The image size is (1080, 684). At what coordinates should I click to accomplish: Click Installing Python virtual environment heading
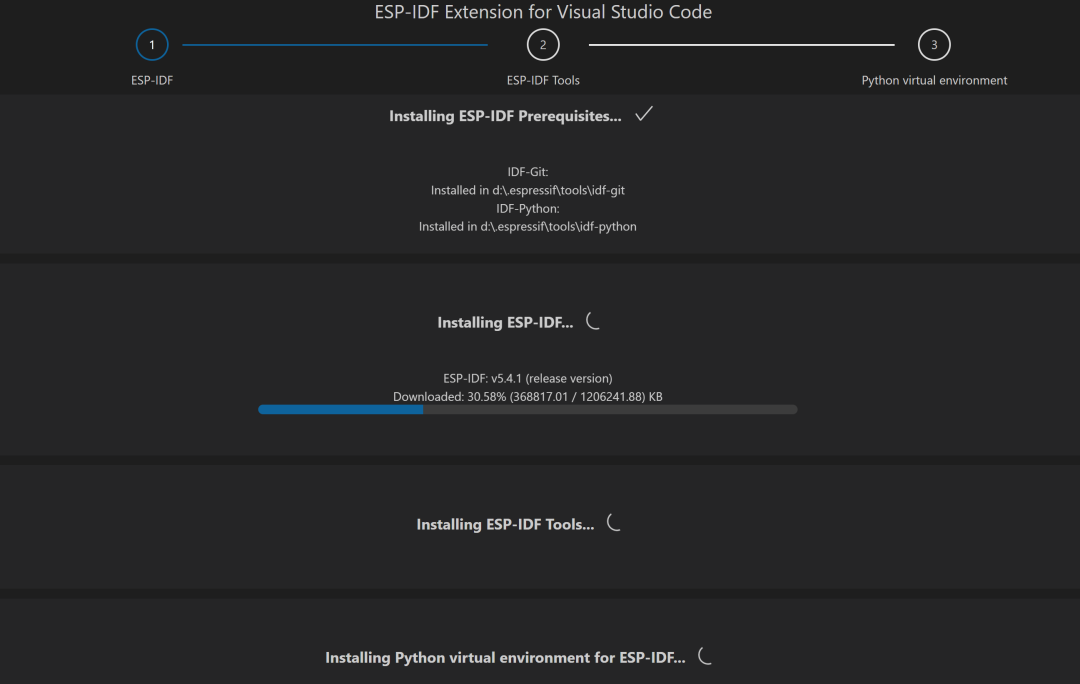coord(505,658)
